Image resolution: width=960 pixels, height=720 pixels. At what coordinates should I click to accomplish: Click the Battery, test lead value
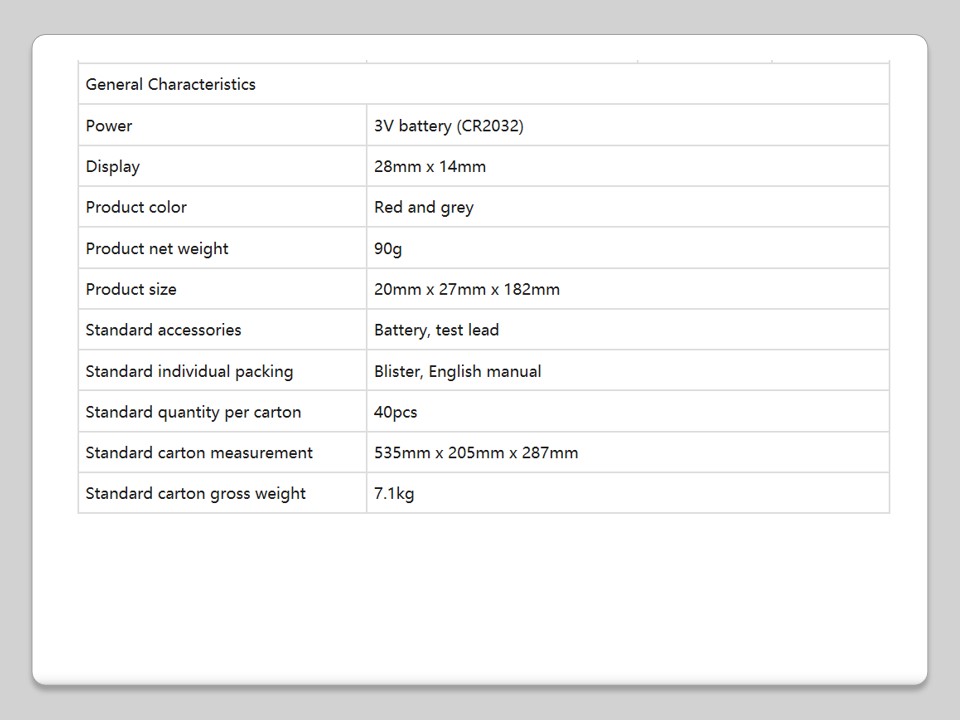pos(436,330)
